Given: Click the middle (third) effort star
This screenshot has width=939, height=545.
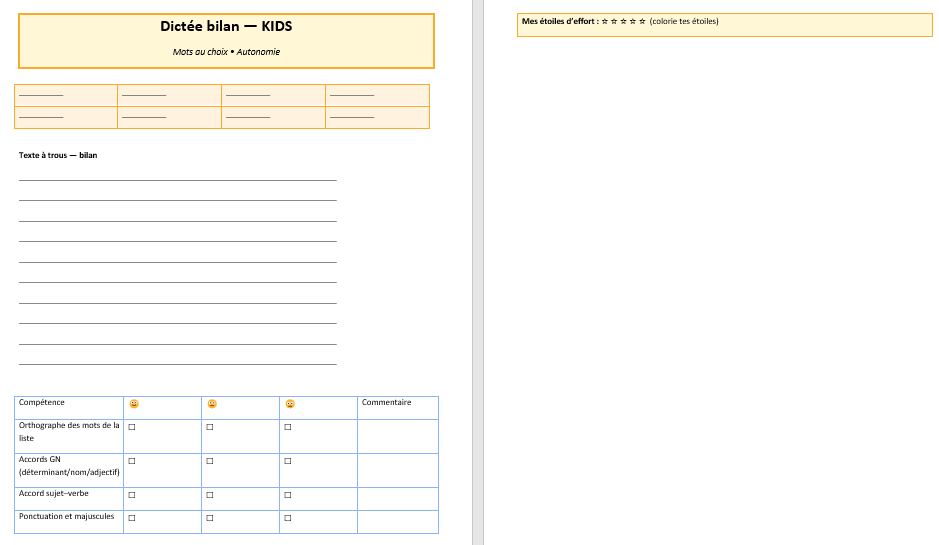Looking at the screenshot, I should (623, 21).
